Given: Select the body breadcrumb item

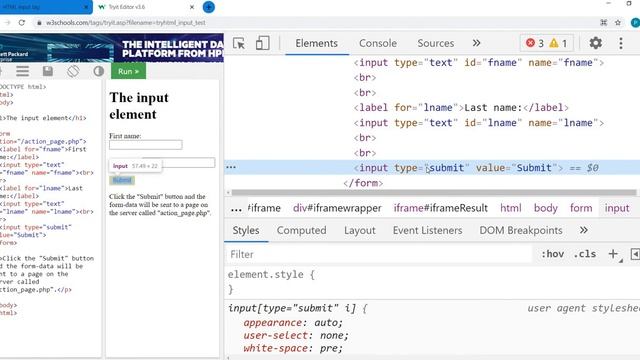Looking at the screenshot, I should (546, 208).
